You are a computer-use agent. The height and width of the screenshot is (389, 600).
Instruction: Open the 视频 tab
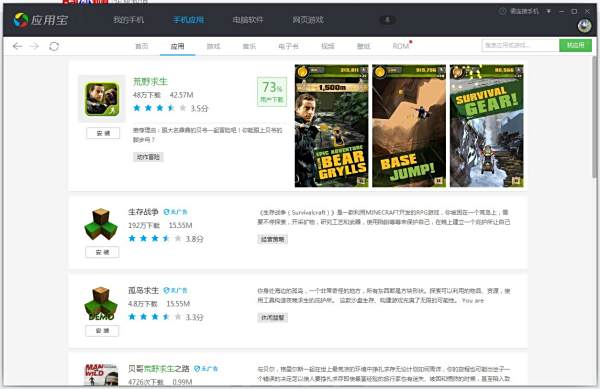point(328,46)
